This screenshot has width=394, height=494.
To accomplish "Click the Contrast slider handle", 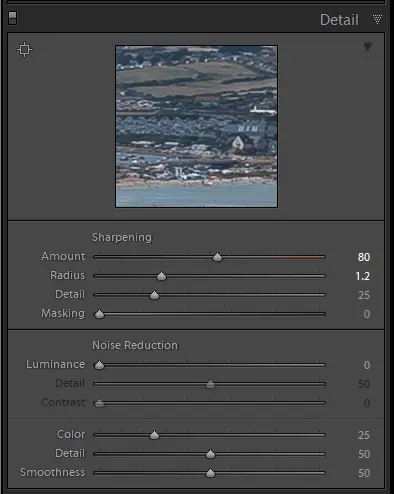I will click(99, 403).
